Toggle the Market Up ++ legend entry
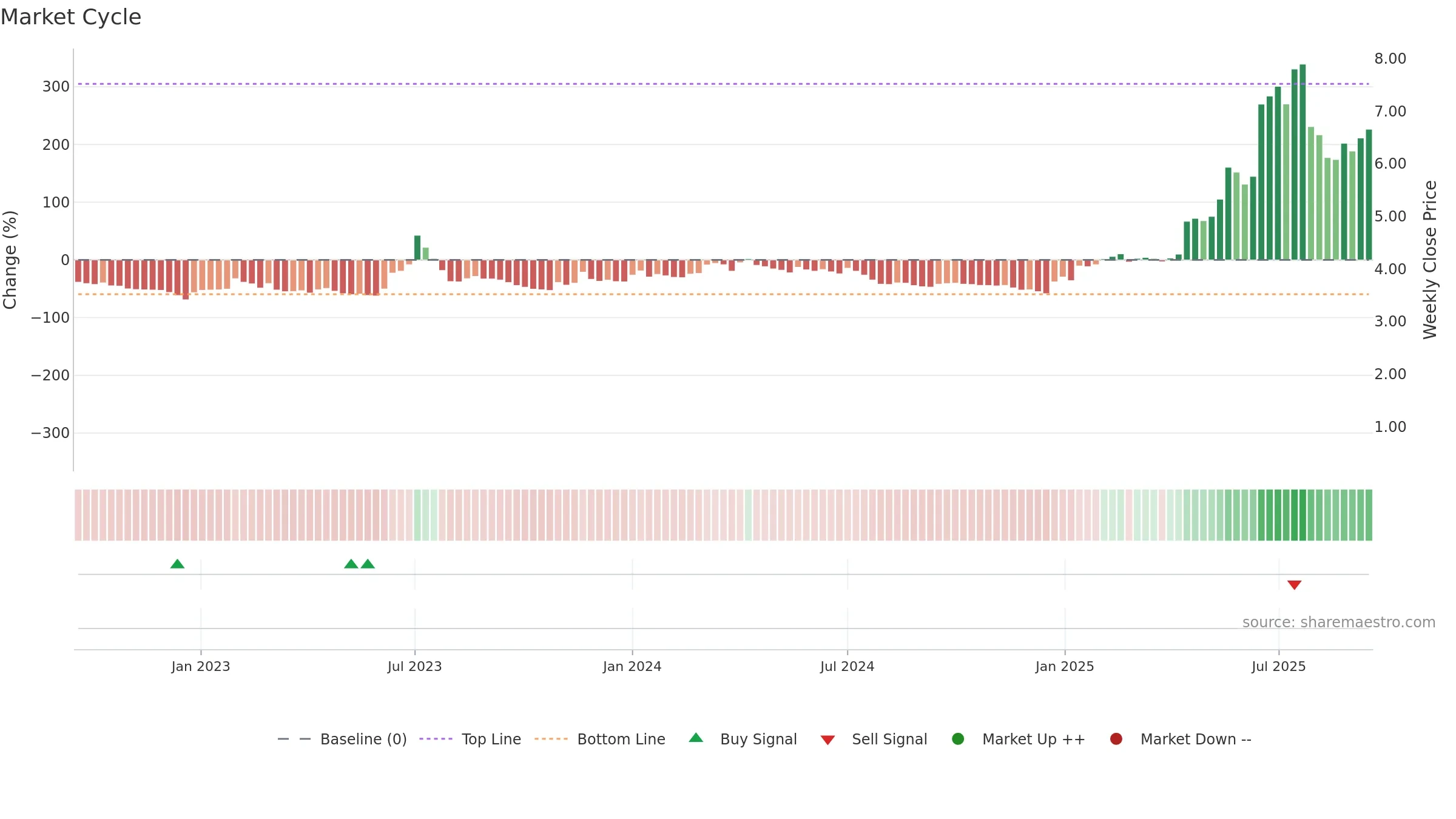The image size is (1456, 819). tap(1019, 739)
